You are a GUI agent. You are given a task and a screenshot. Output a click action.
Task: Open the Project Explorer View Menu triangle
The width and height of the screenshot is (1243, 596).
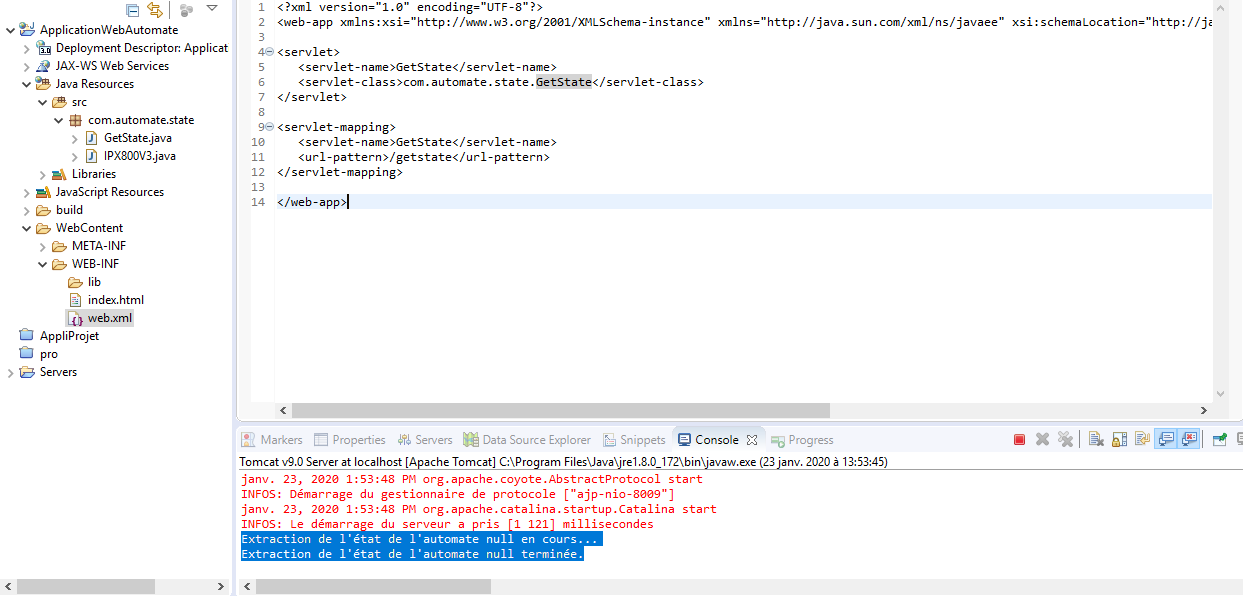(x=212, y=9)
